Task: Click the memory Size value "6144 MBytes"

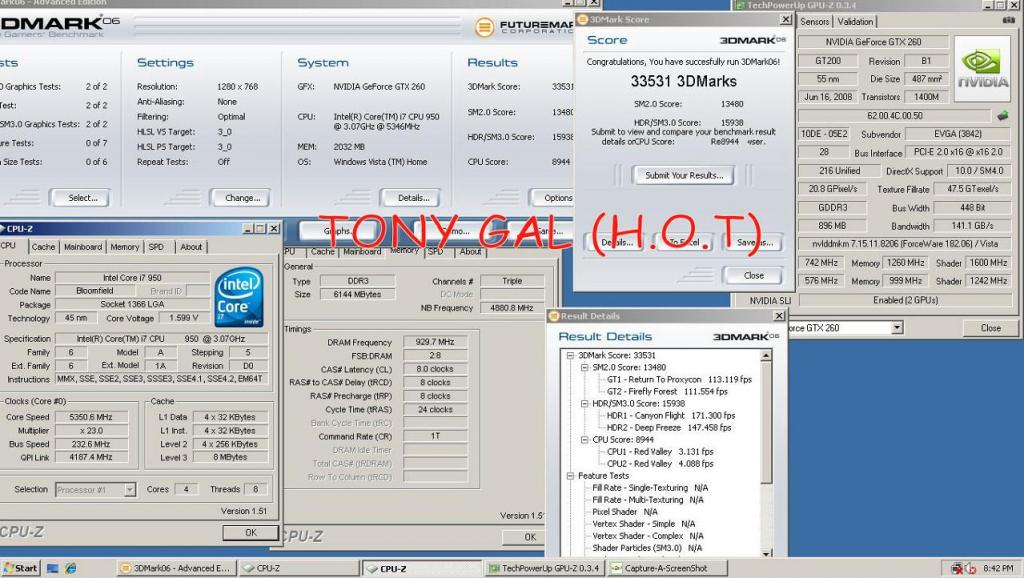Action: click(357, 295)
